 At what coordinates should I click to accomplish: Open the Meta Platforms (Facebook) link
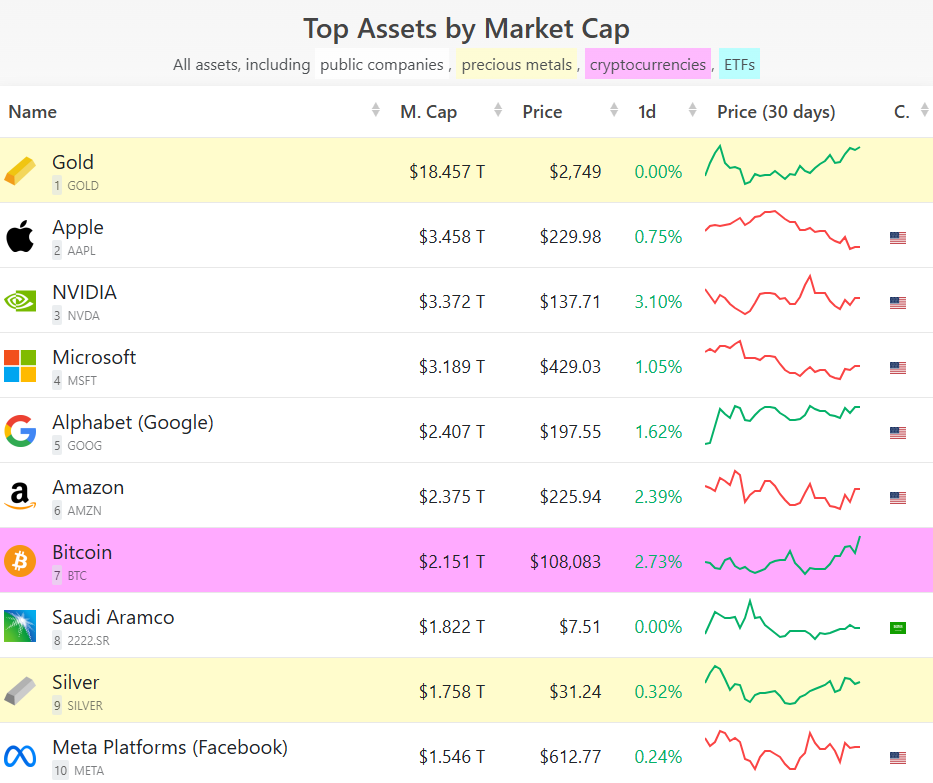(170, 747)
